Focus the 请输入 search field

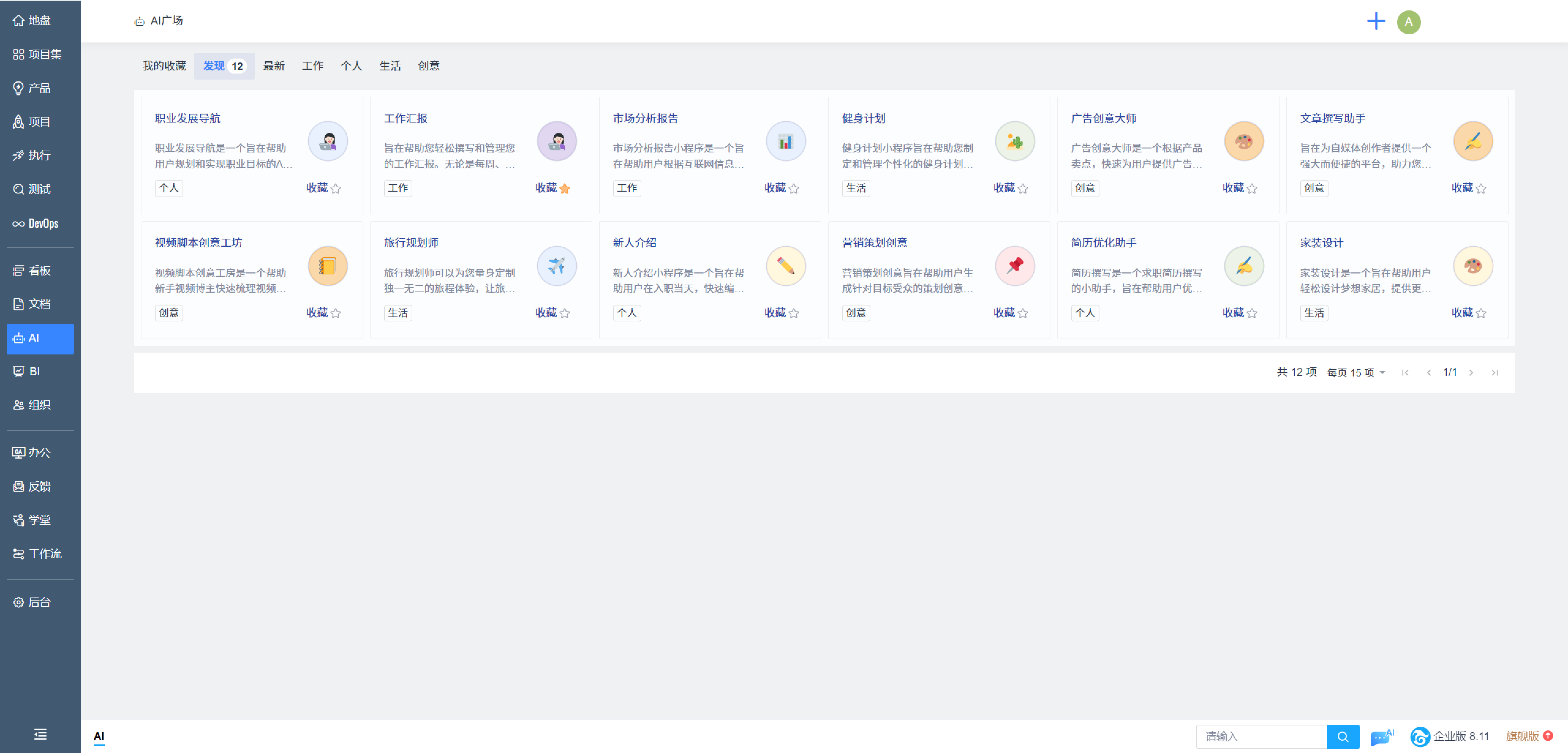[1260, 736]
